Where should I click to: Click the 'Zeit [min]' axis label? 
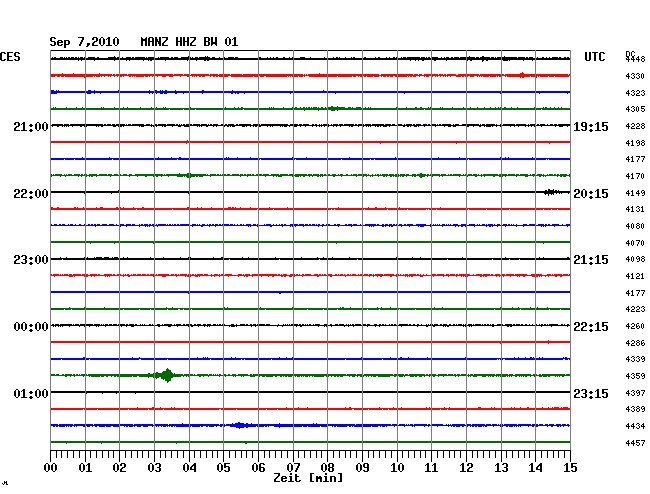tap(307, 479)
